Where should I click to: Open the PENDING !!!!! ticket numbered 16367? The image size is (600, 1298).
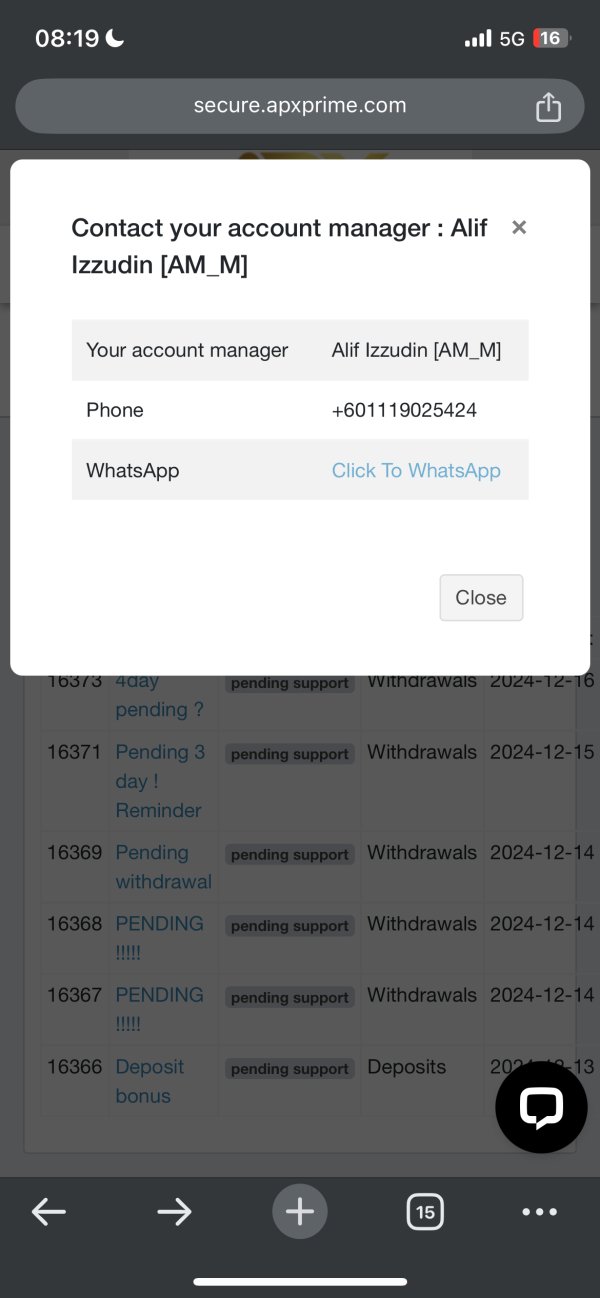tap(159, 1009)
